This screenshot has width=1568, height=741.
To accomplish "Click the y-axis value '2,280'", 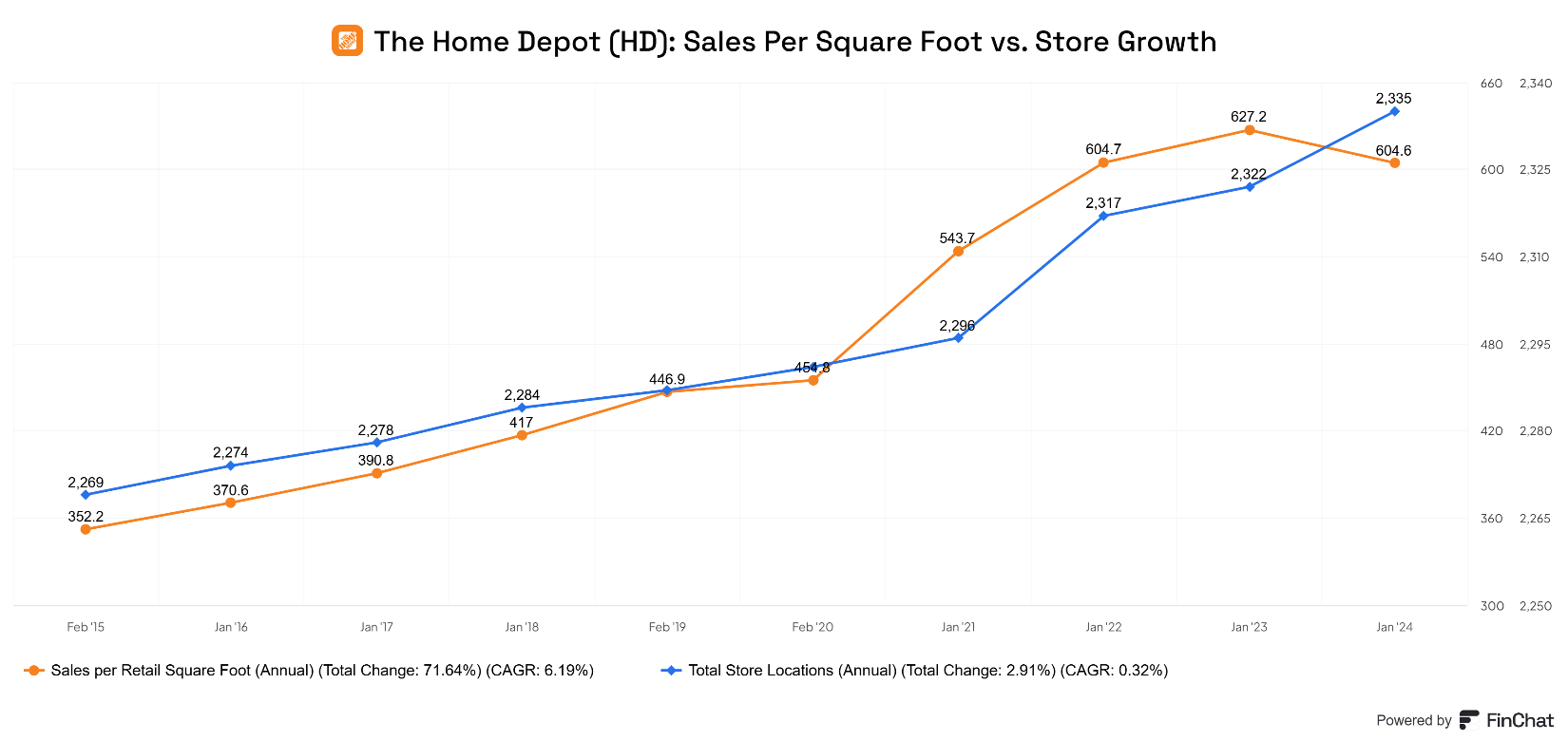I will click(1536, 431).
